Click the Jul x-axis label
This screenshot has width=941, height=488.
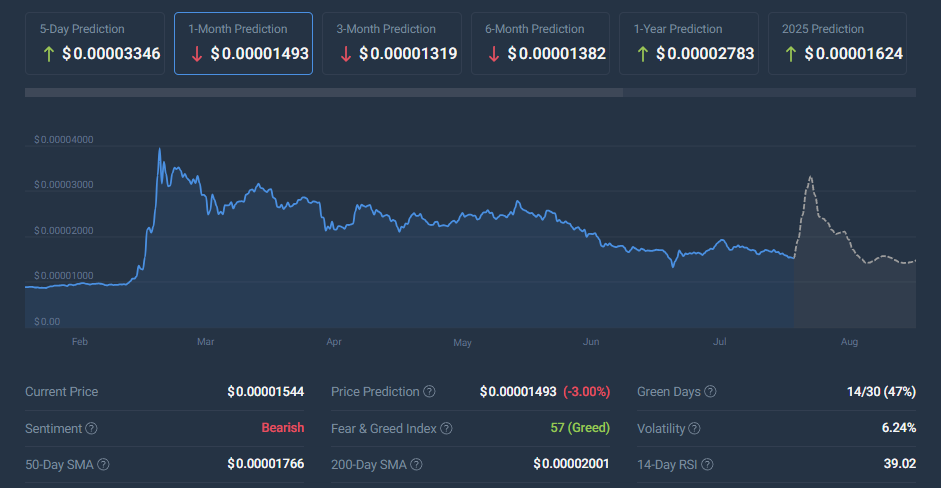point(720,342)
